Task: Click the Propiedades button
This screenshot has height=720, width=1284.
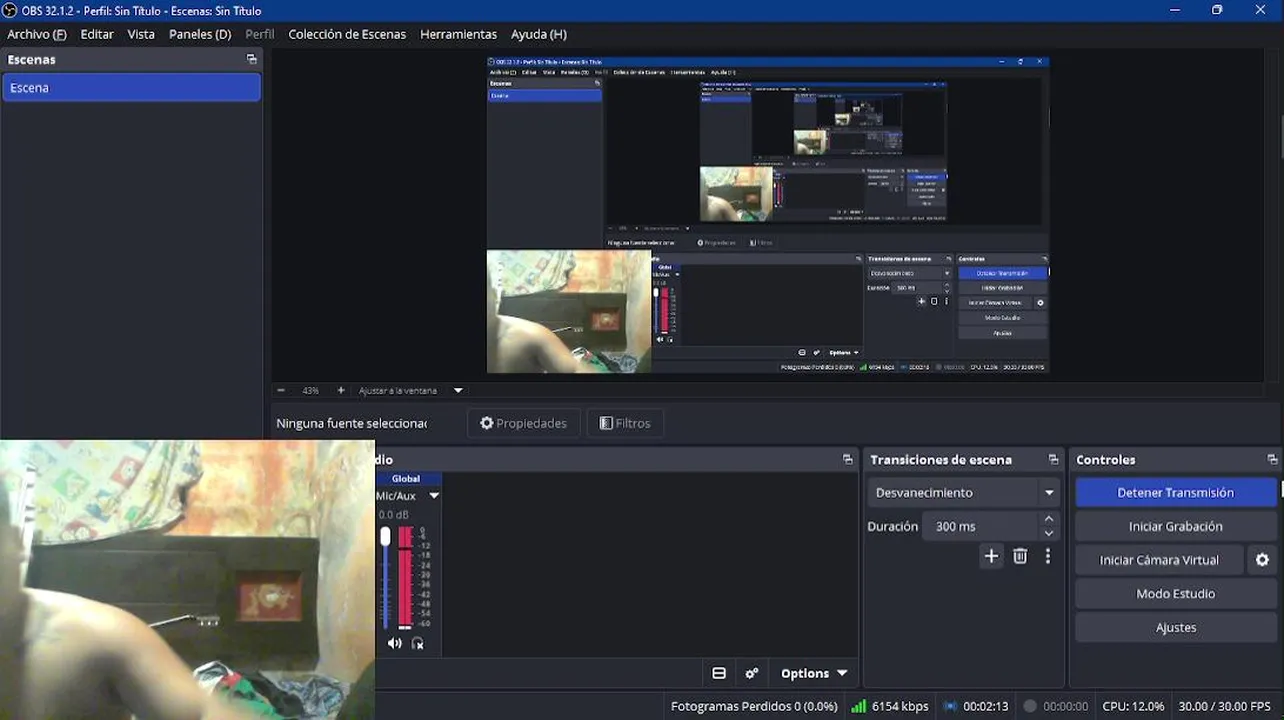Action: 523,423
